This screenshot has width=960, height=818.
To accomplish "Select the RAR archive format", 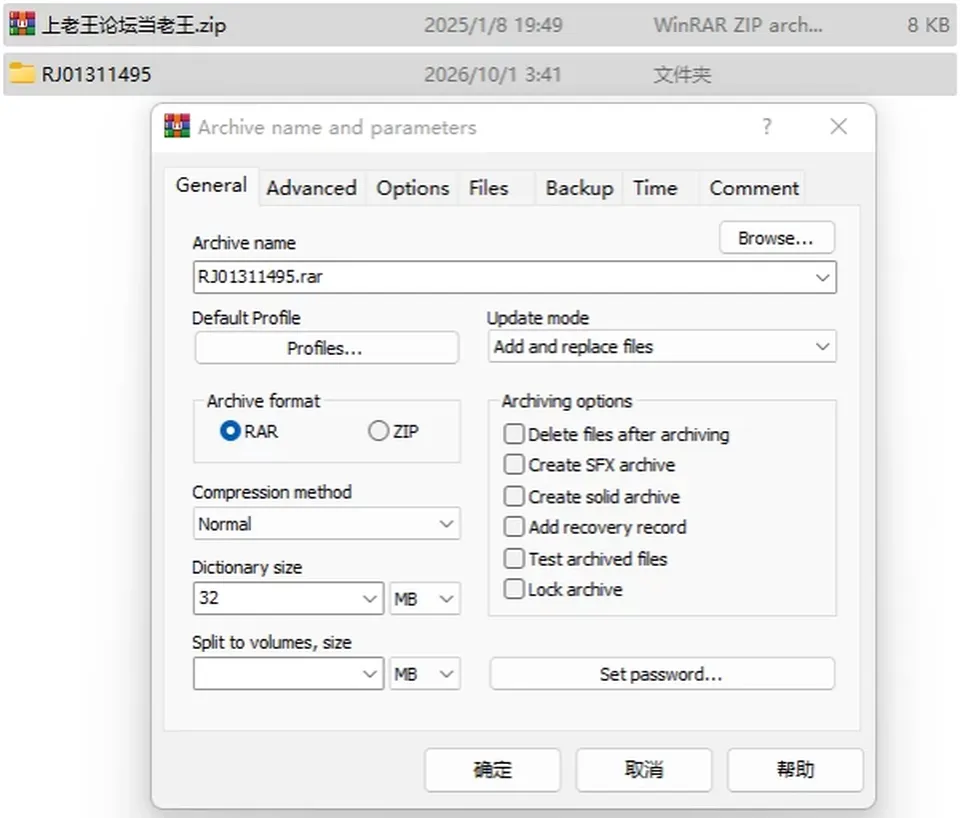I will 230,431.
